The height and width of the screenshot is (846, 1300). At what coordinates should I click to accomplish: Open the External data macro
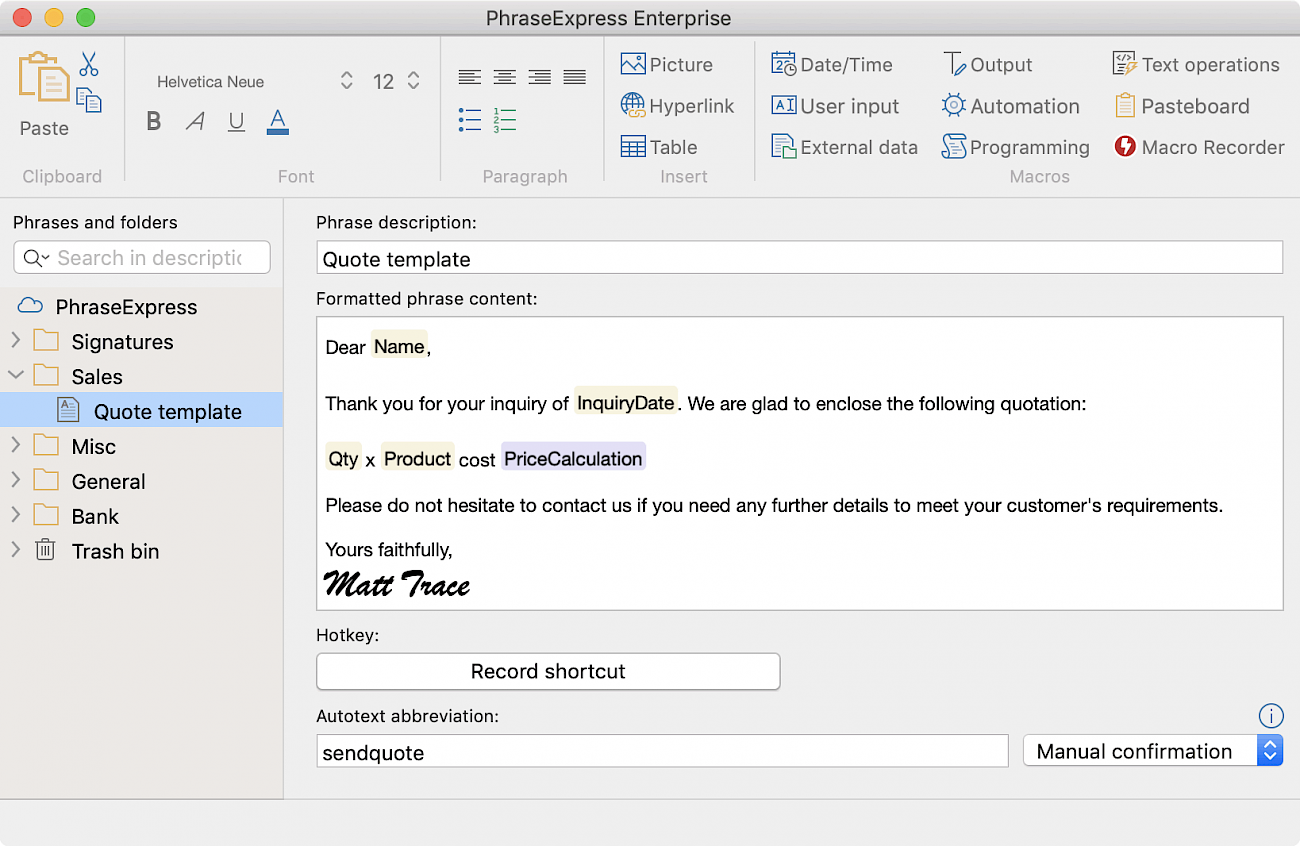844,147
